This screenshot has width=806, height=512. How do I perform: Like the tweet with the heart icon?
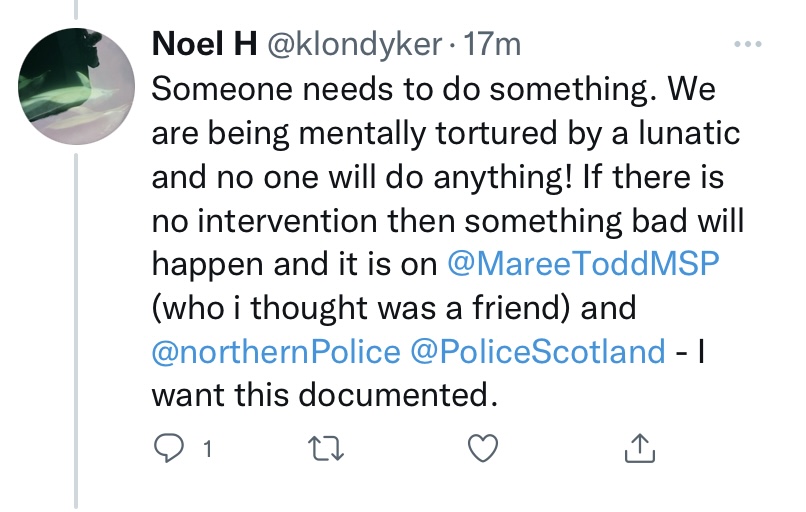click(482, 450)
